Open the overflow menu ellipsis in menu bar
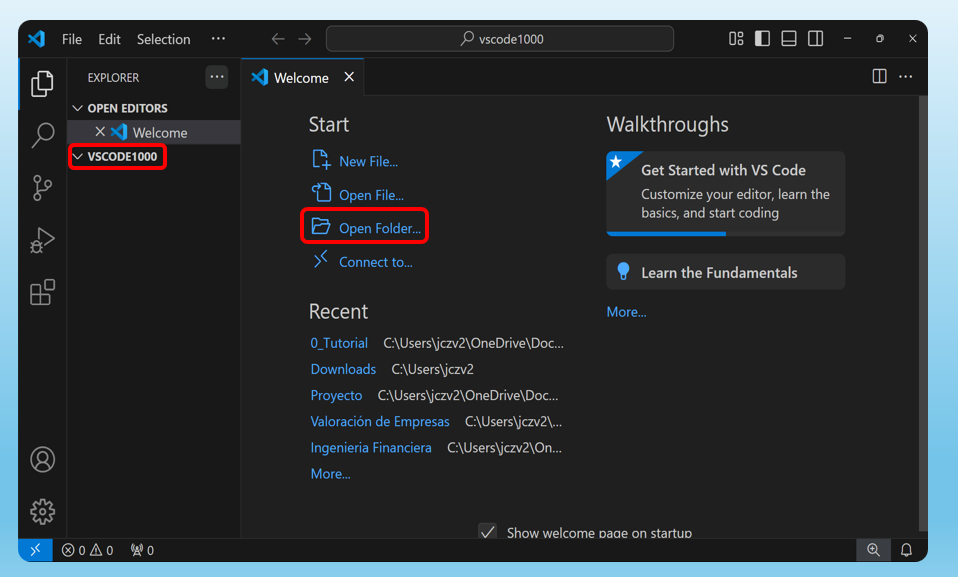This screenshot has width=958, height=577. (x=218, y=39)
